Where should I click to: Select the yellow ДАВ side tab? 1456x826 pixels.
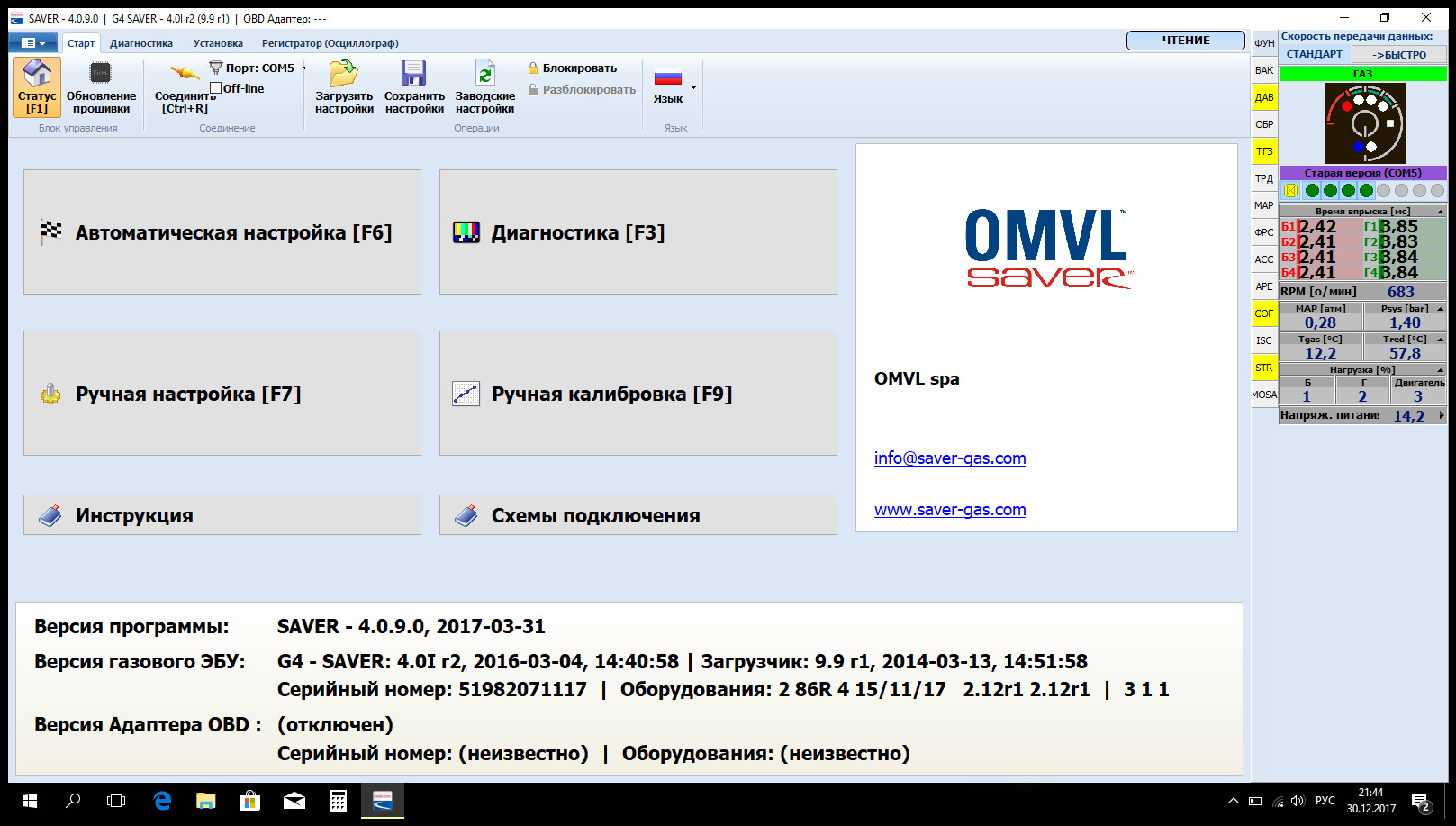pyautogui.click(x=1264, y=97)
